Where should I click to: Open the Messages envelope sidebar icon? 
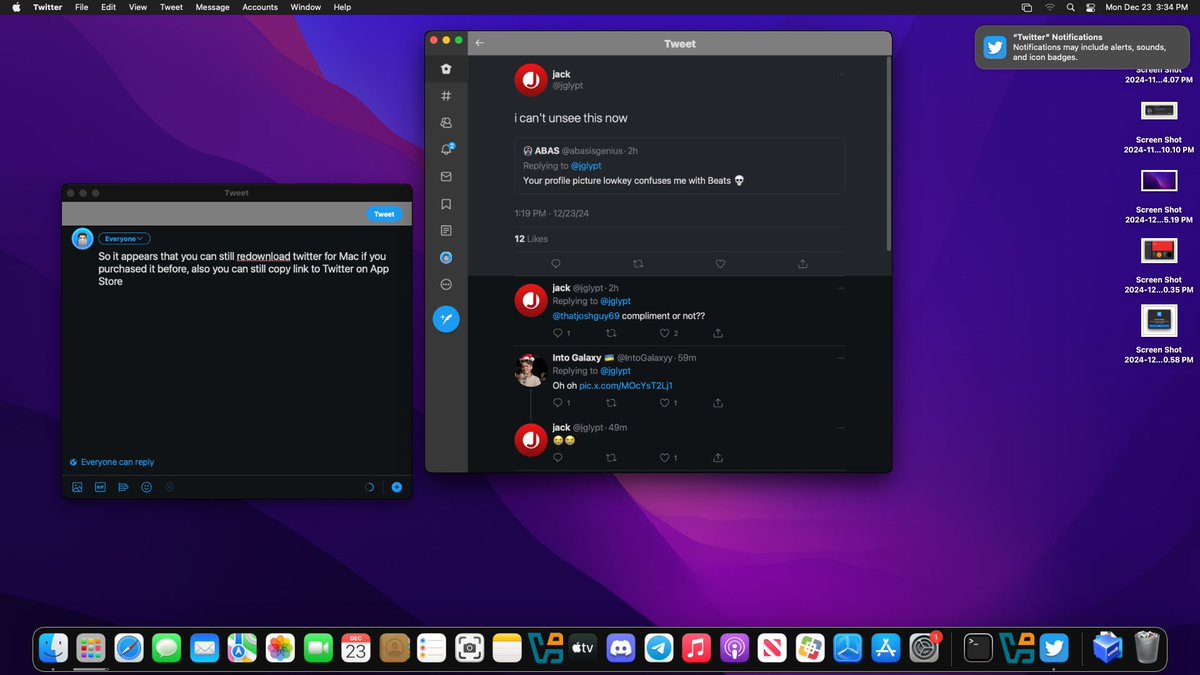click(x=446, y=176)
